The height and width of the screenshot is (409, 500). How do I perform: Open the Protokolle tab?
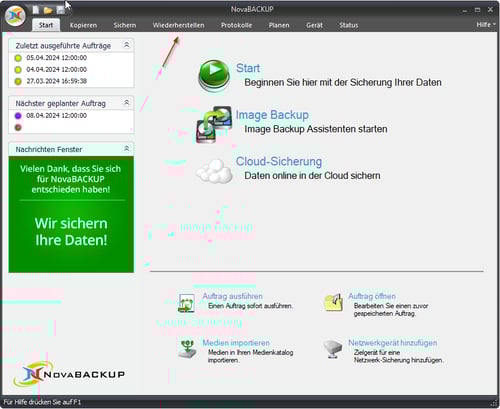(x=236, y=25)
